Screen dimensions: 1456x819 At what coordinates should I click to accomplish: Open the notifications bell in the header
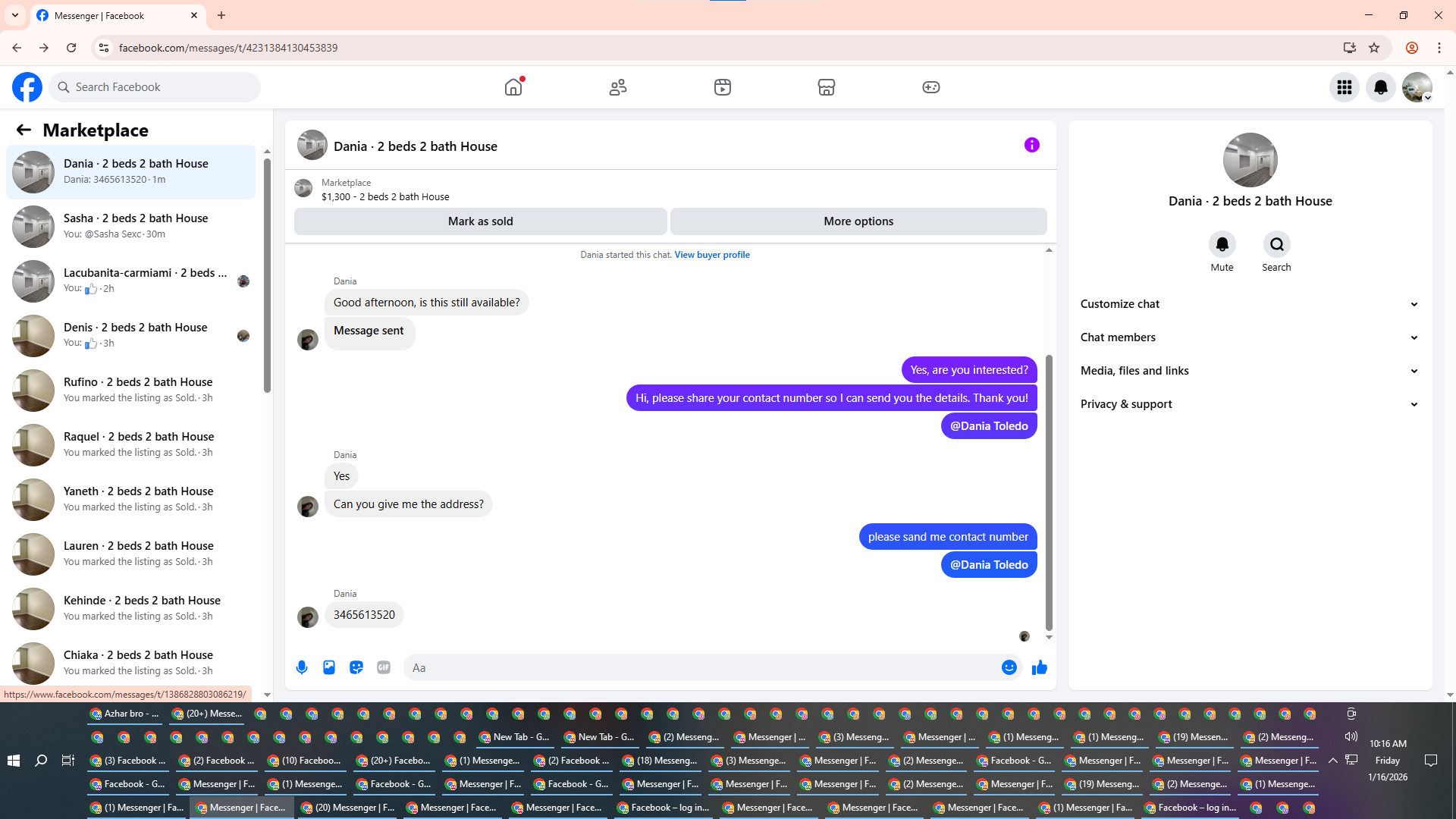click(1380, 87)
